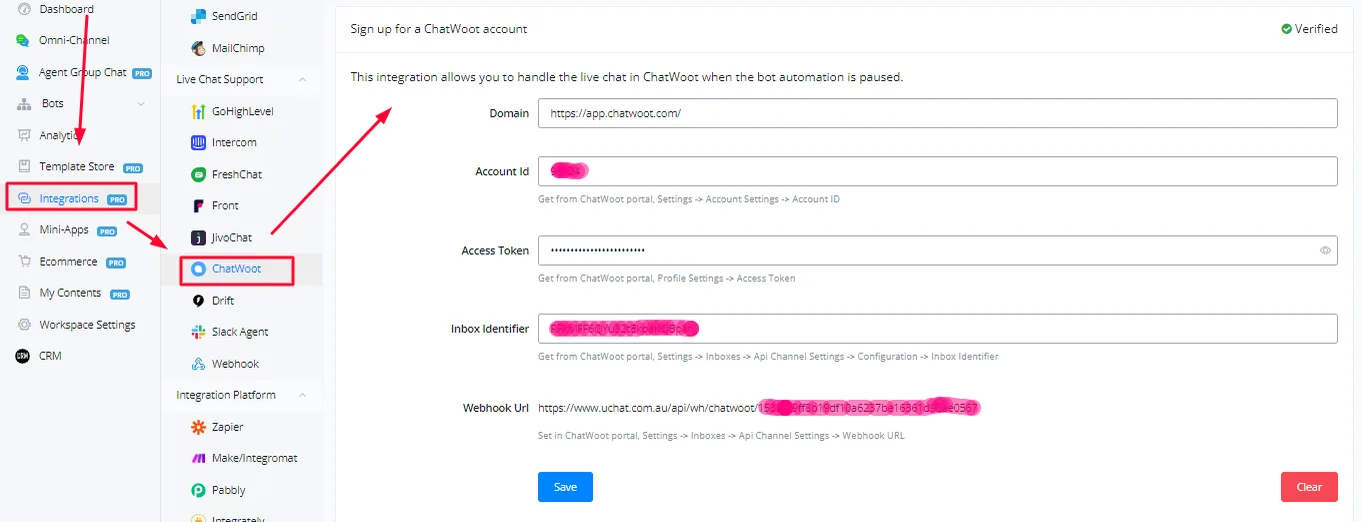Open the SendGrid integration icon
Viewport: 1362px width, 522px height.
click(x=198, y=17)
